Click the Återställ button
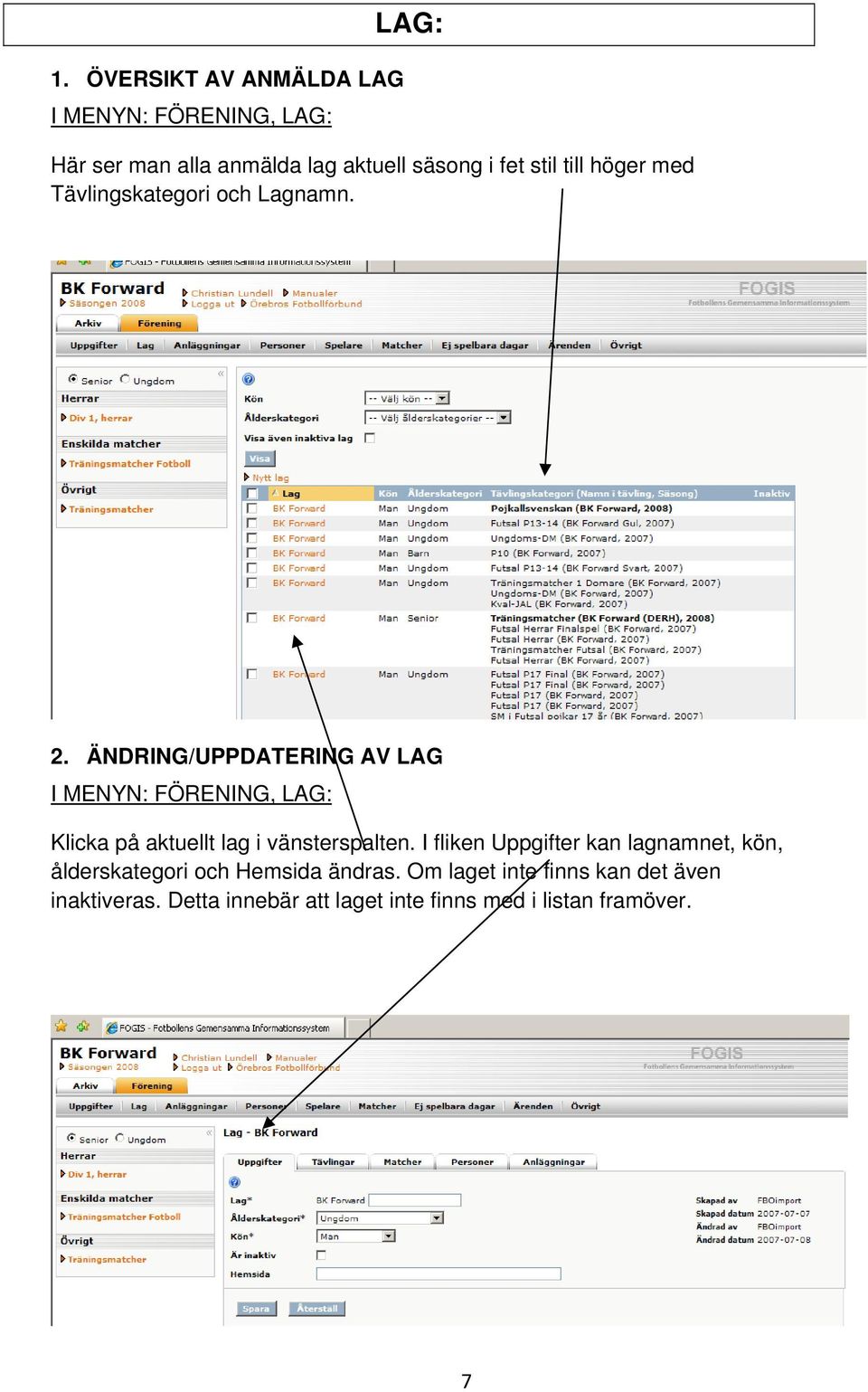This screenshot has height=1392, width=868. pos(317,1308)
